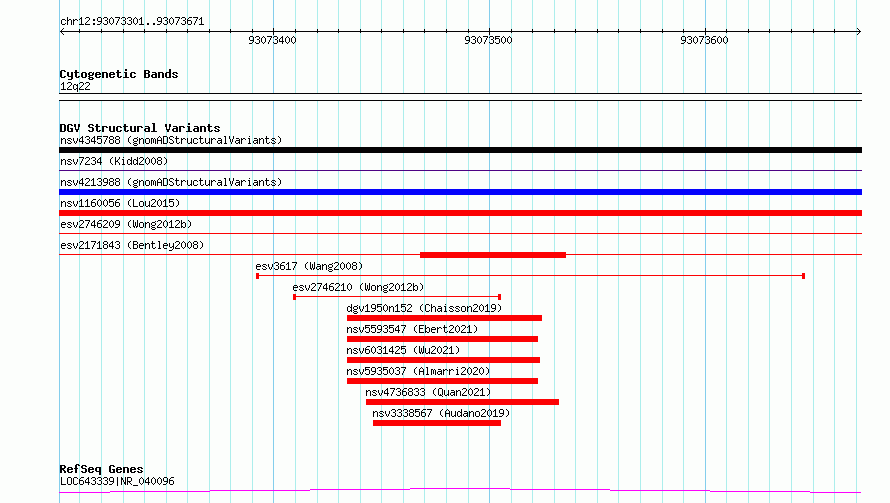Open variant nsv7234 (Kidd2008) label
The width and height of the screenshot is (890, 503).
[x=114, y=161]
